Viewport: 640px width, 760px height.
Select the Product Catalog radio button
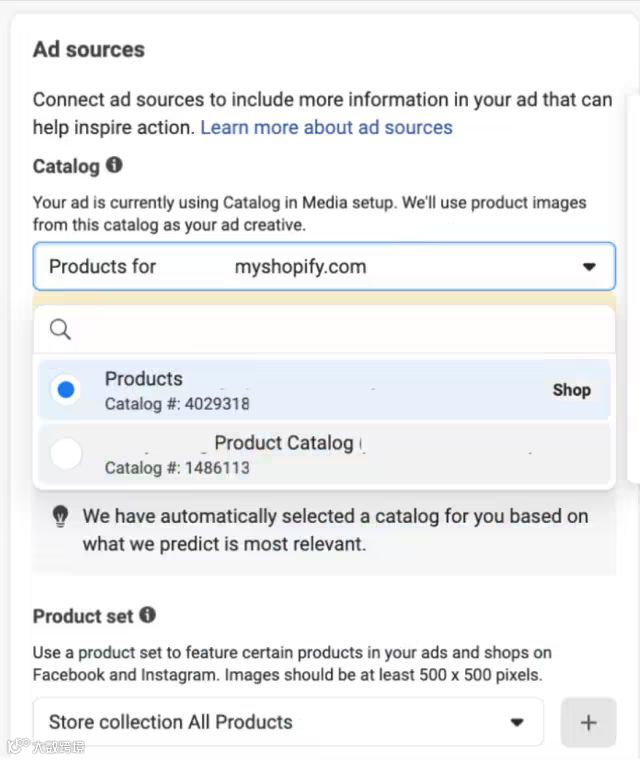click(x=66, y=453)
